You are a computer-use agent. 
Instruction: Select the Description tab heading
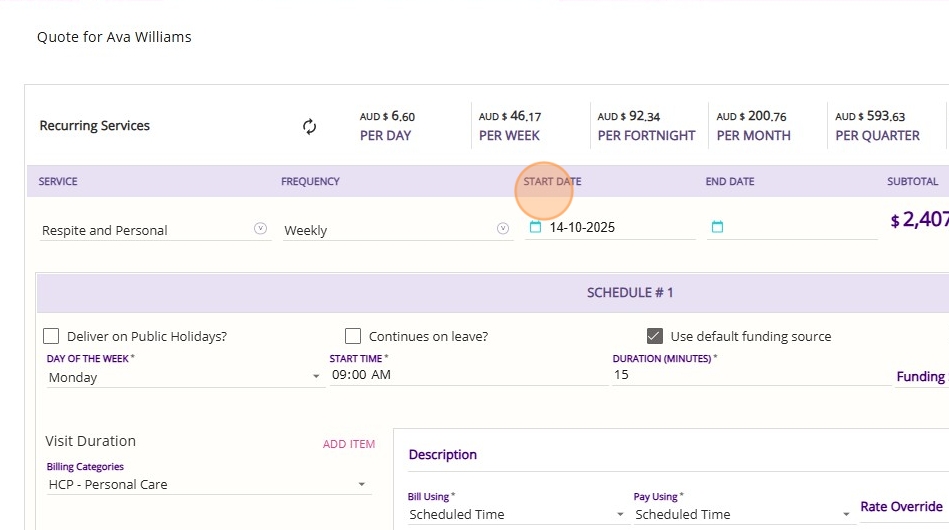tap(443, 454)
